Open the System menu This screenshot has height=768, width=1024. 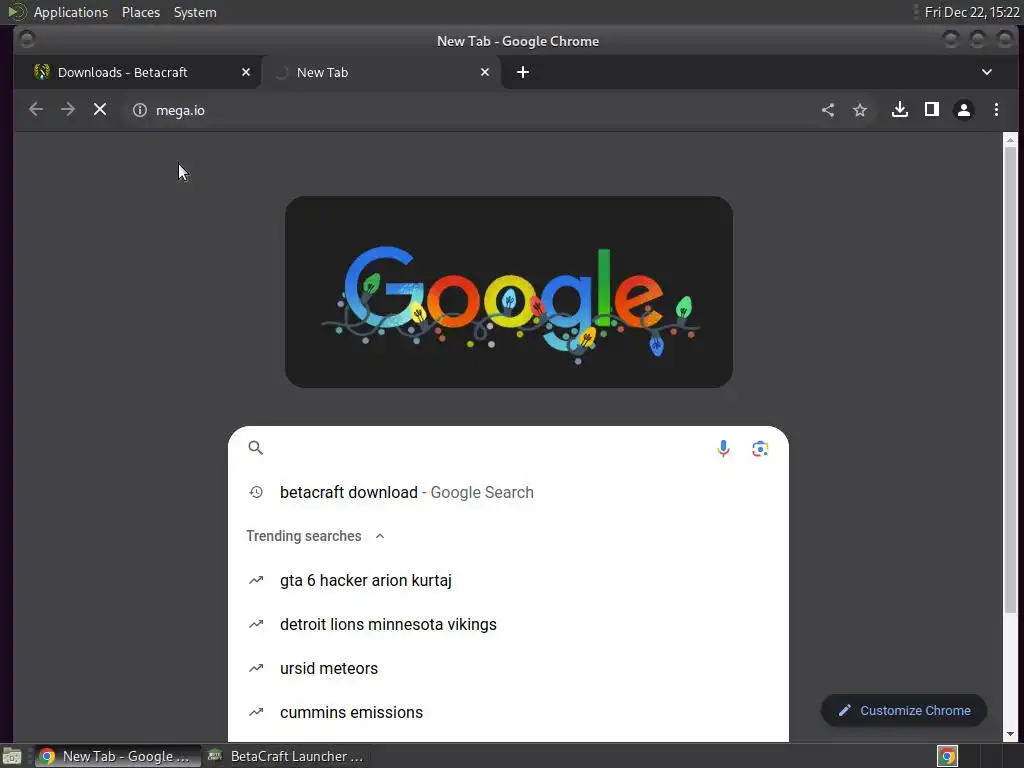click(195, 12)
